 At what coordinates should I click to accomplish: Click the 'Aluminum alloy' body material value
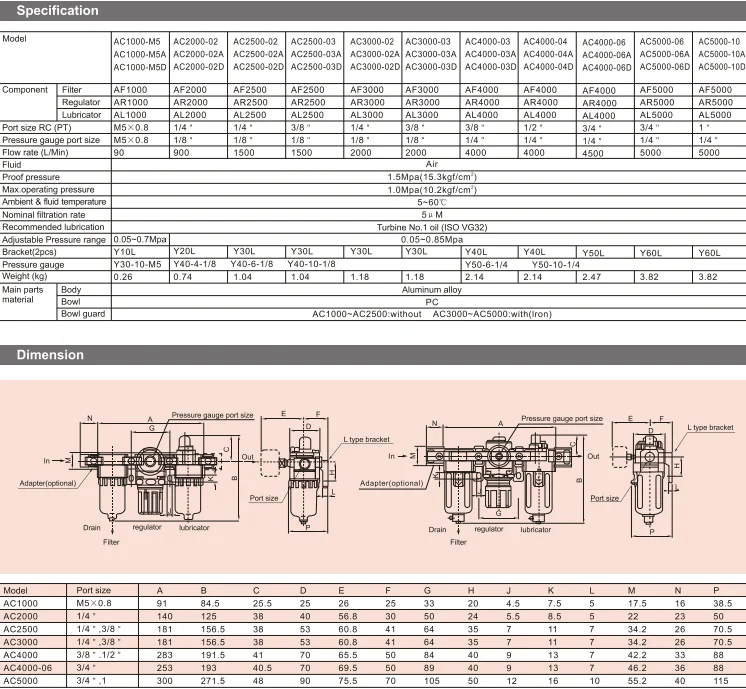pos(432,290)
